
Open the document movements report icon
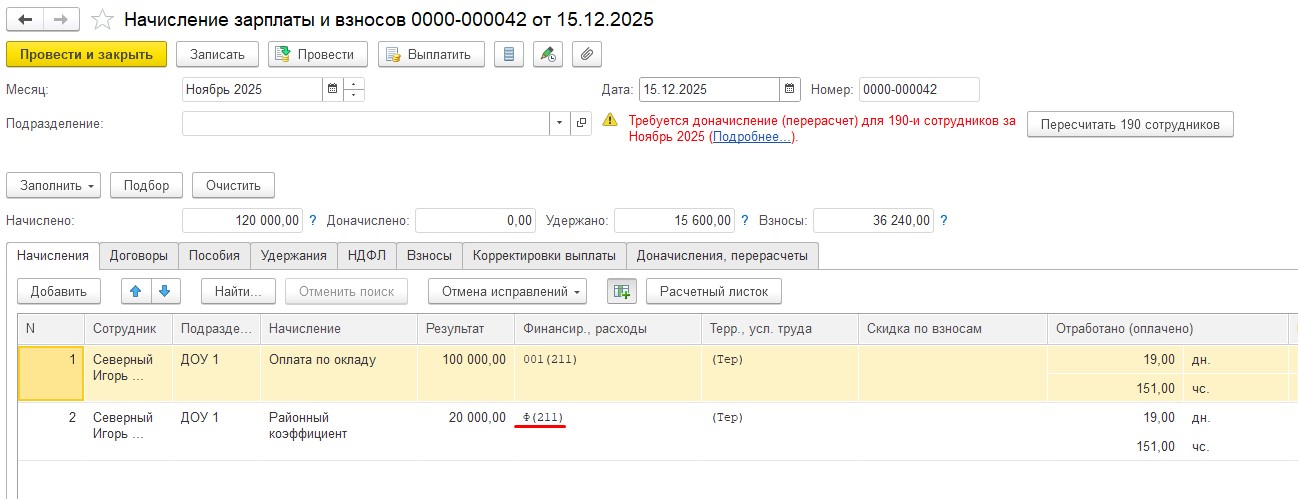coord(508,54)
